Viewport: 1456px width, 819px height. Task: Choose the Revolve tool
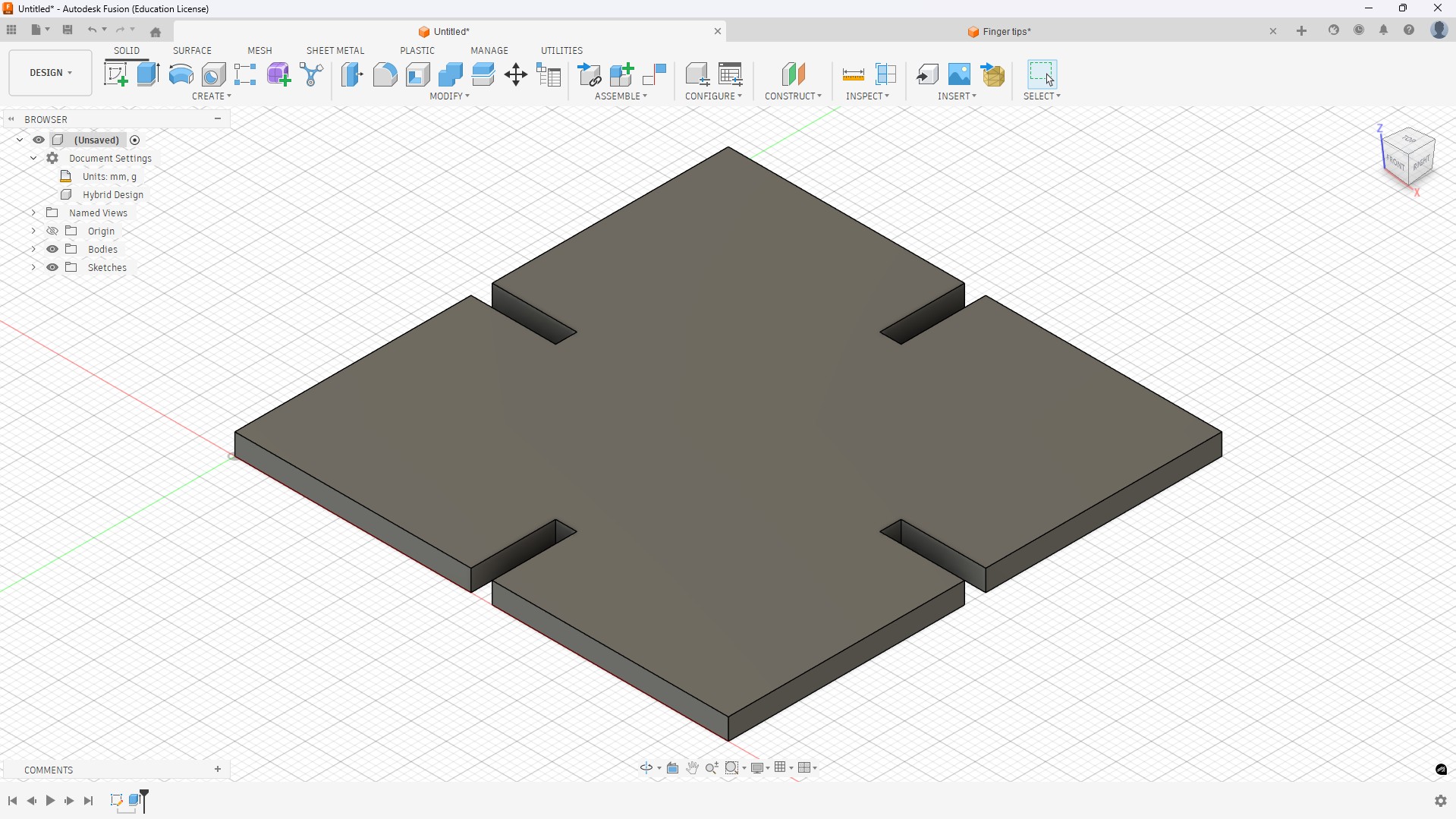point(181,74)
